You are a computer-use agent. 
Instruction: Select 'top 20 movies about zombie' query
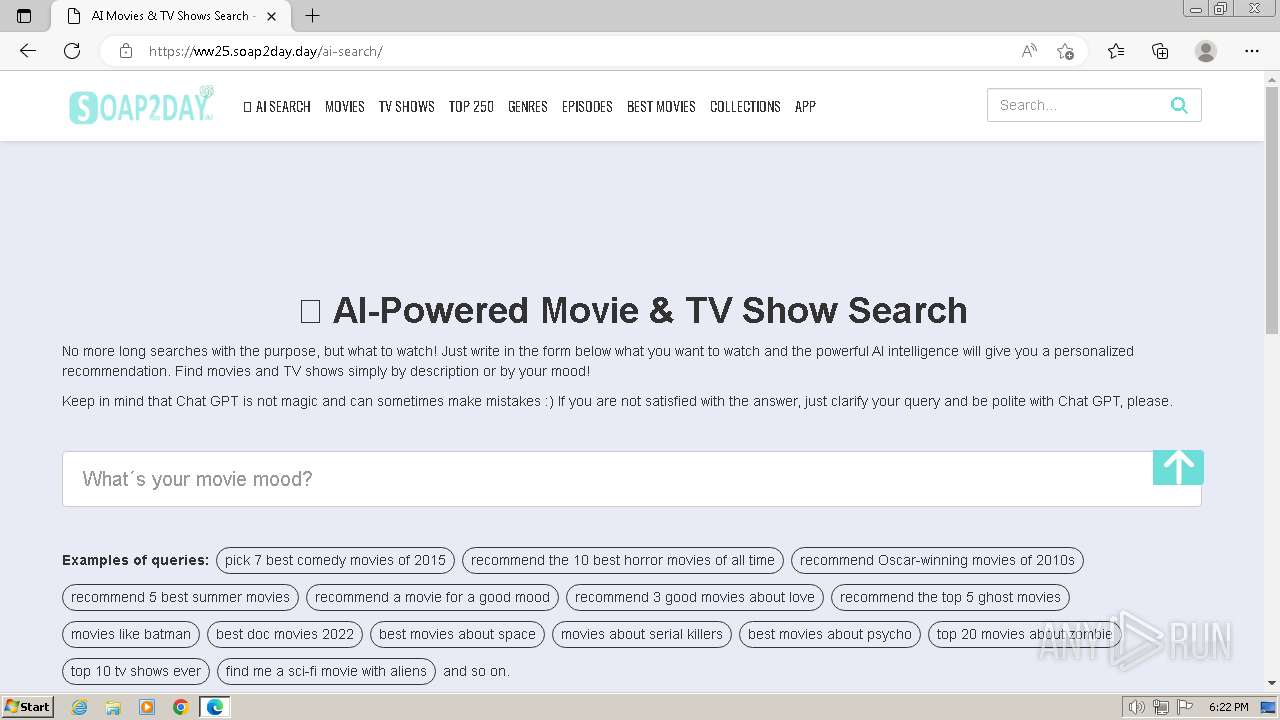pyautogui.click(x=1024, y=634)
